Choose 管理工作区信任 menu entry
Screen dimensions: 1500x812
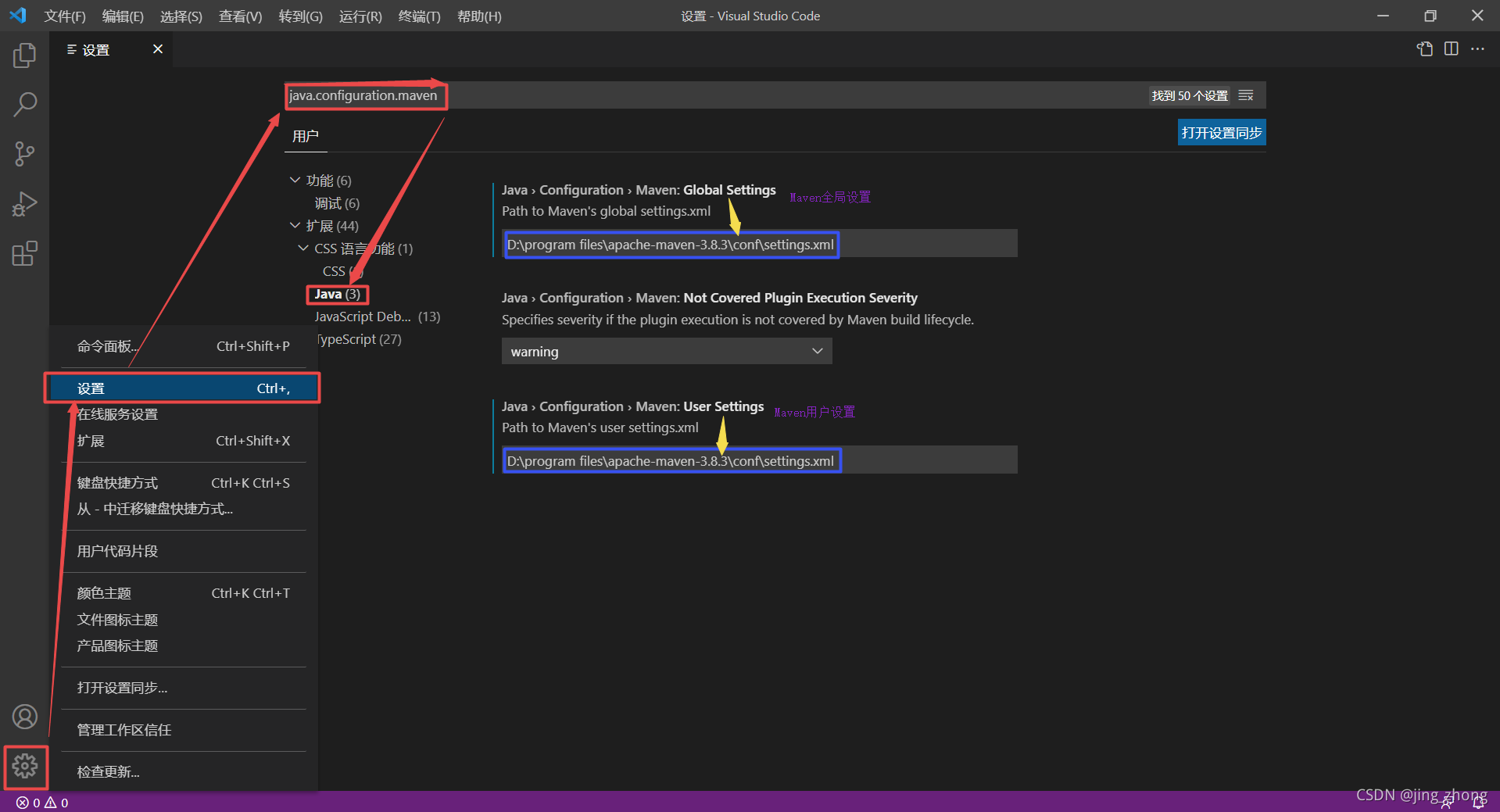(184, 730)
